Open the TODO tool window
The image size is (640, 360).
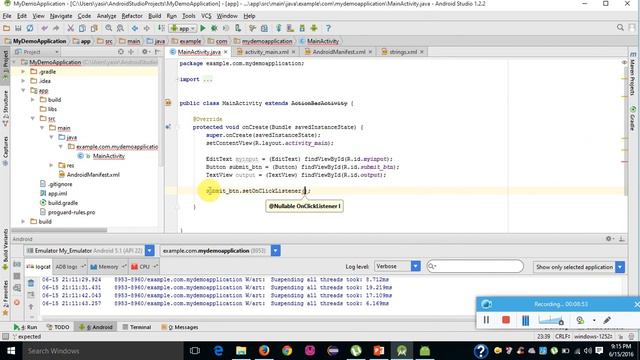coord(58,327)
